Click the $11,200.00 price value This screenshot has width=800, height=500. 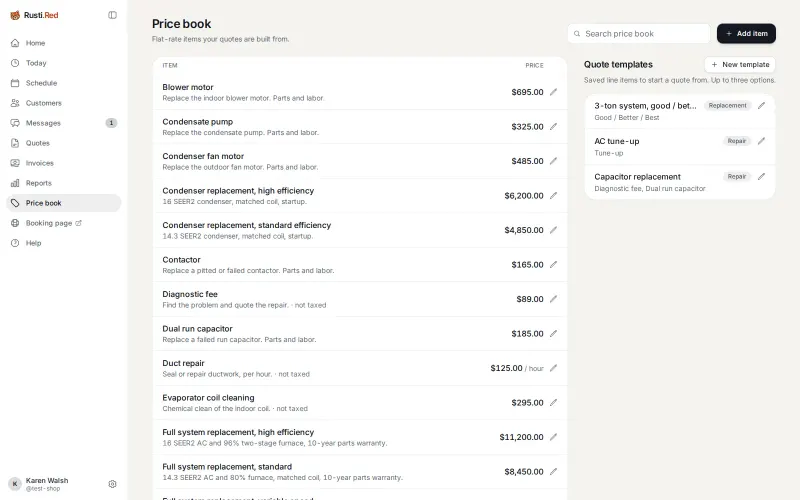(x=521, y=437)
